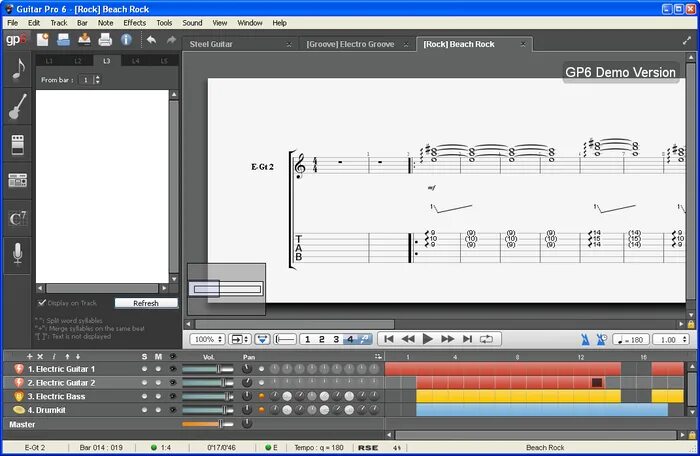Open the Sound menu
This screenshot has height=456, width=700.
[x=192, y=23]
